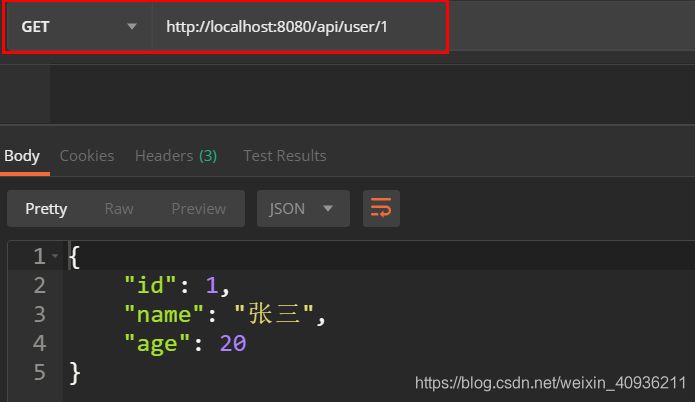Click the "age" key in response
This screenshot has width=695, height=402.
(x=157, y=344)
